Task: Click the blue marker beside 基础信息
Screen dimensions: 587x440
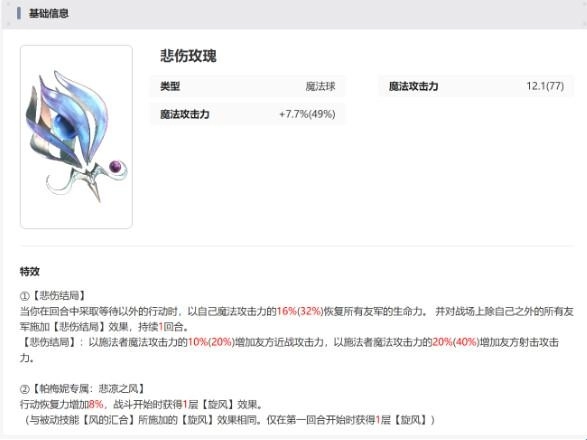Action: (19, 13)
